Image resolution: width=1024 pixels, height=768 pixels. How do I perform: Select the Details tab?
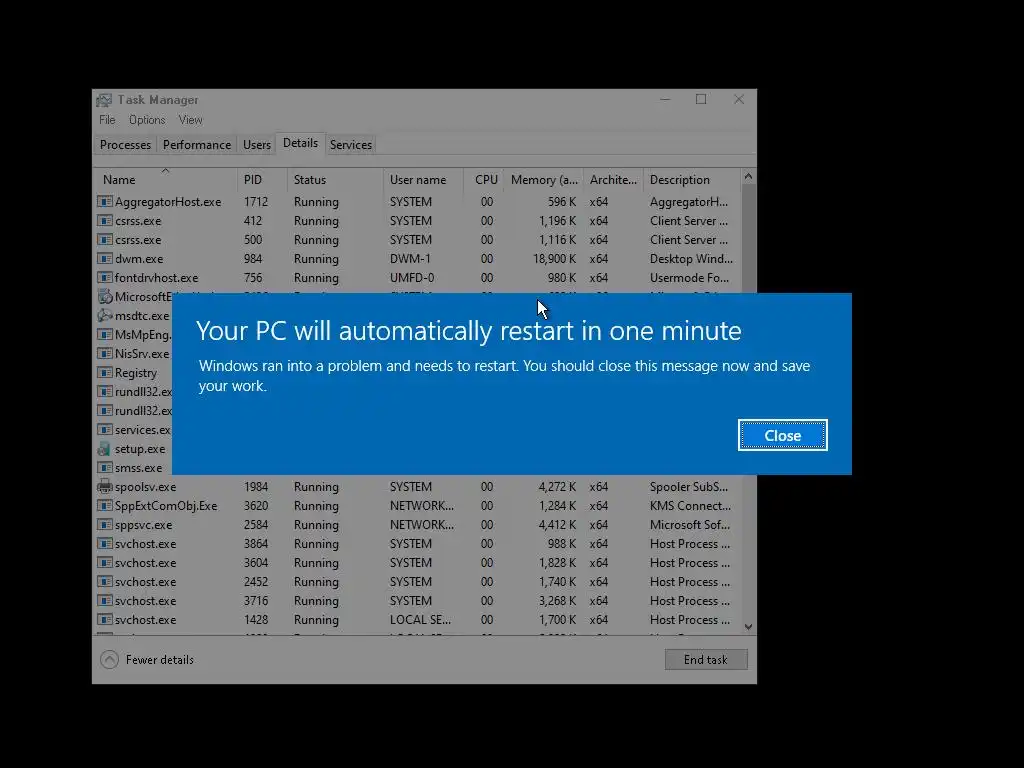pos(300,143)
